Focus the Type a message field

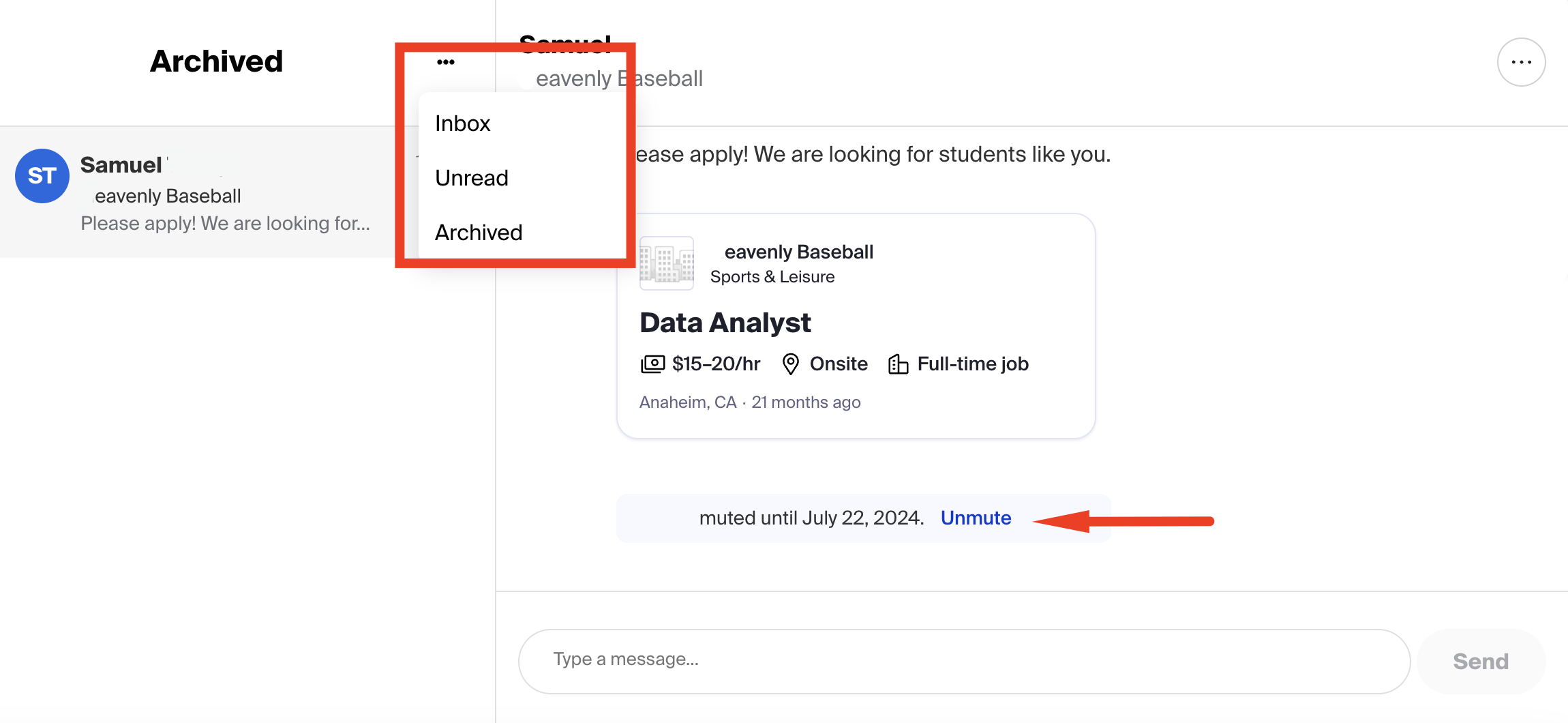(964, 661)
